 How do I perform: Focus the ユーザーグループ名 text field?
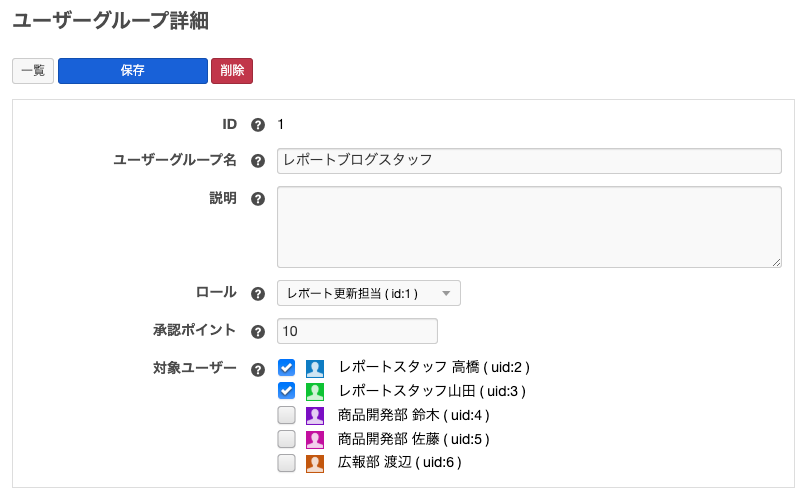tap(528, 160)
